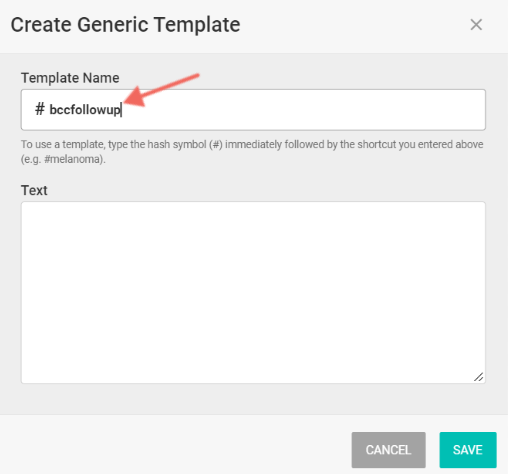The image size is (508, 474).
Task: Focus the Template Name input field
Action: (253, 110)
